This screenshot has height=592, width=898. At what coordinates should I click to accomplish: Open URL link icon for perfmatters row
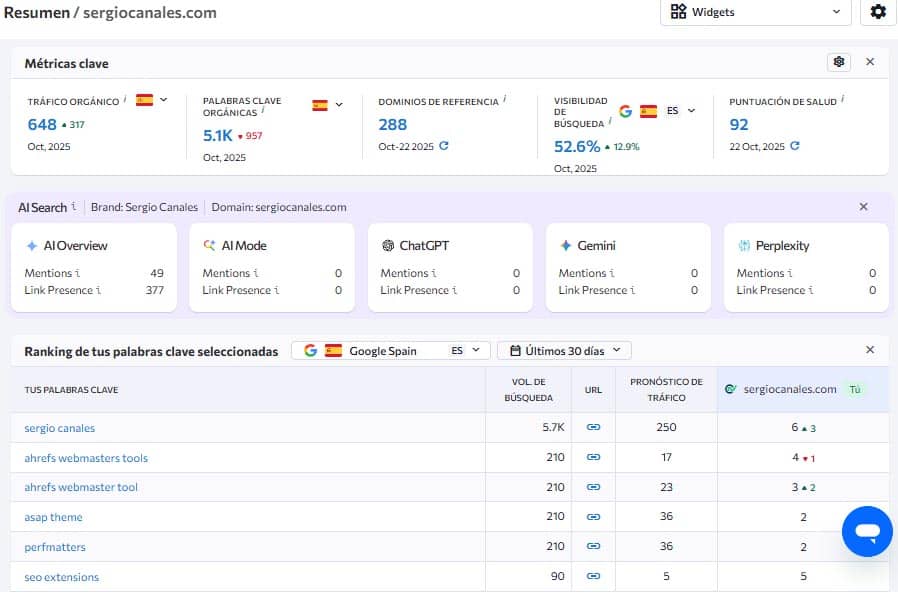pos(593,547)
